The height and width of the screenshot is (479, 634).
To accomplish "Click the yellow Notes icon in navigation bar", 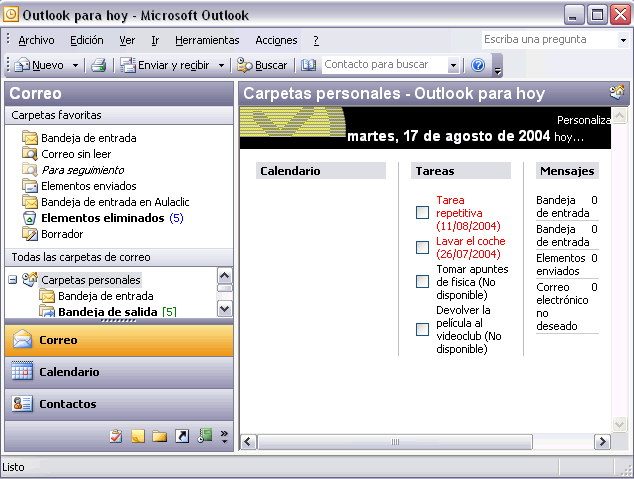I will click(x=138, y=436).
